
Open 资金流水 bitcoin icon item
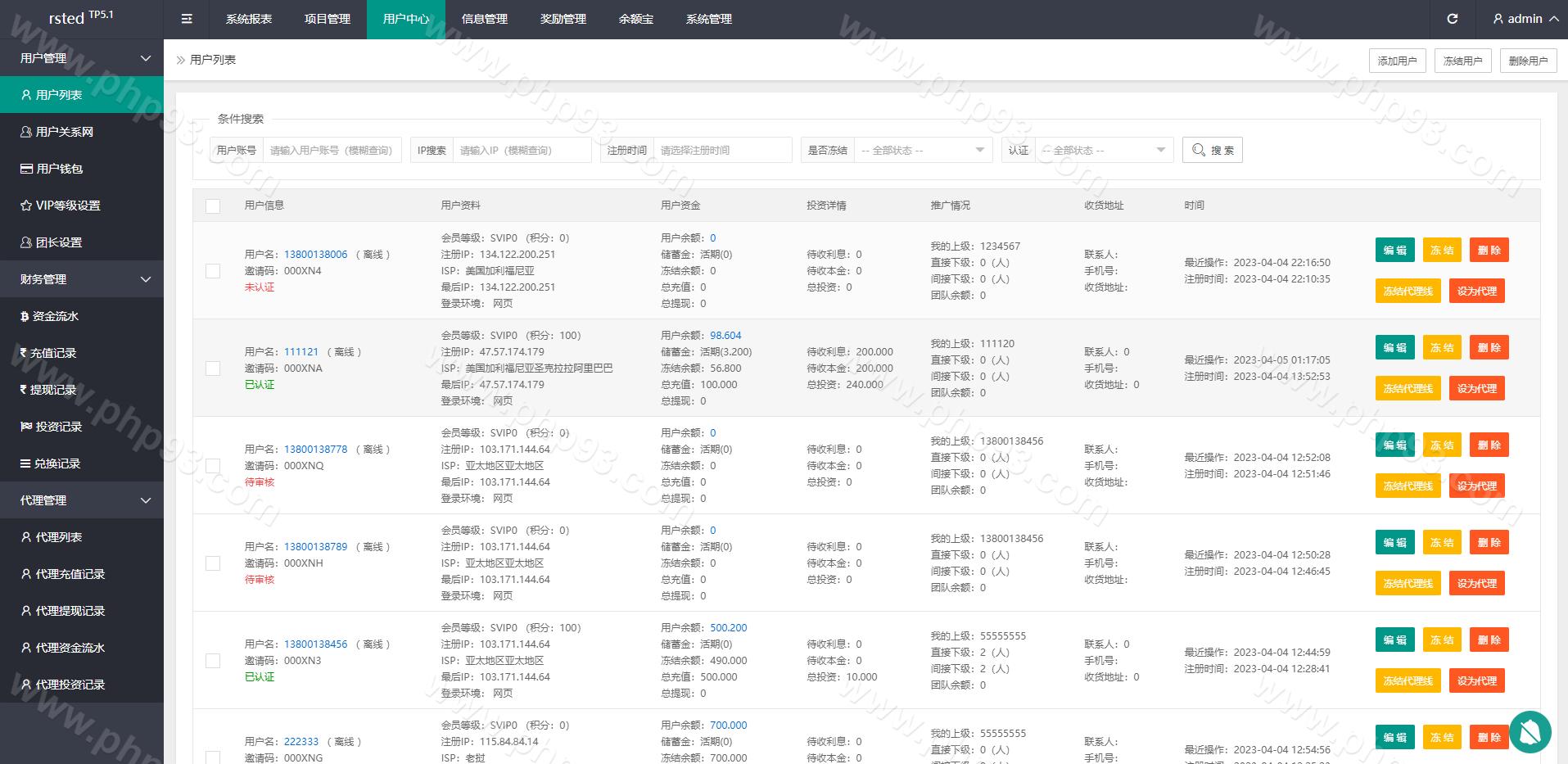pos(49,316)
